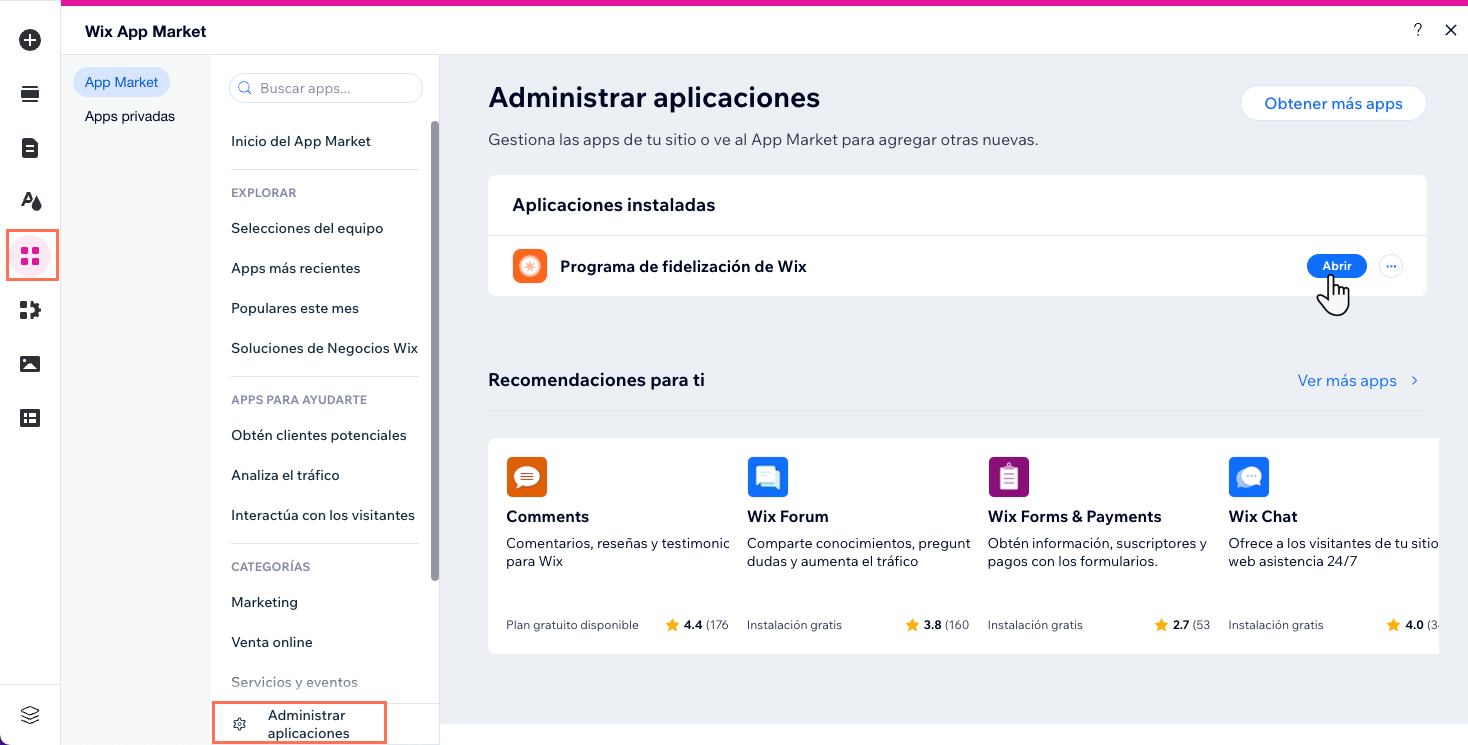Viewport: 1468px width, 745px height.
Task: Click Instalación gratis under Wix Forum
Action: coord(795,625)
